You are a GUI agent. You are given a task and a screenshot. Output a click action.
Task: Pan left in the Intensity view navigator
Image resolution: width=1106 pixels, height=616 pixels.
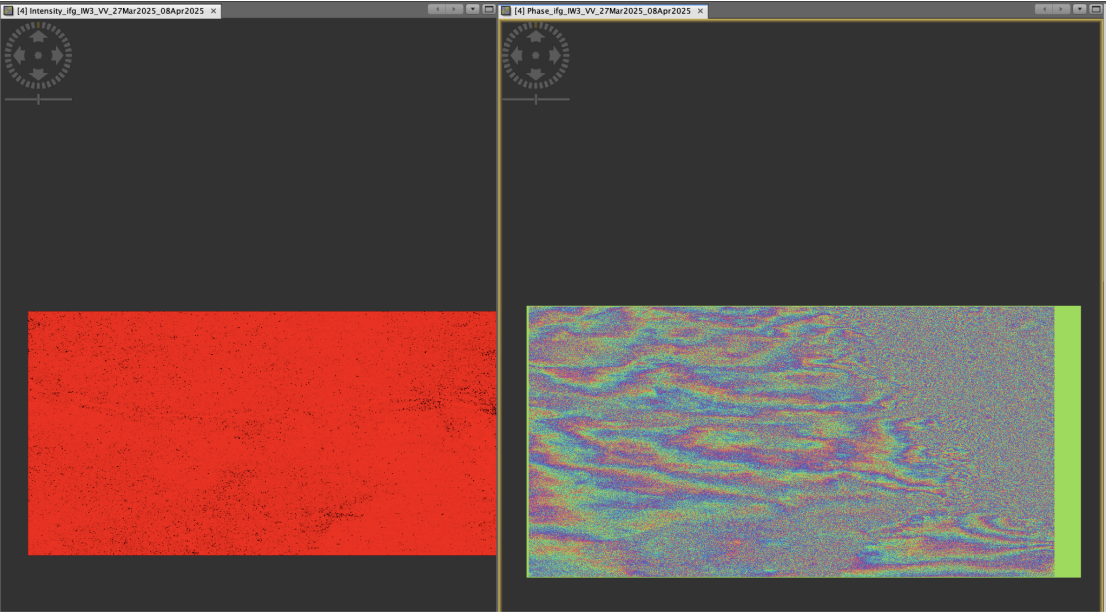coord(19,55)
